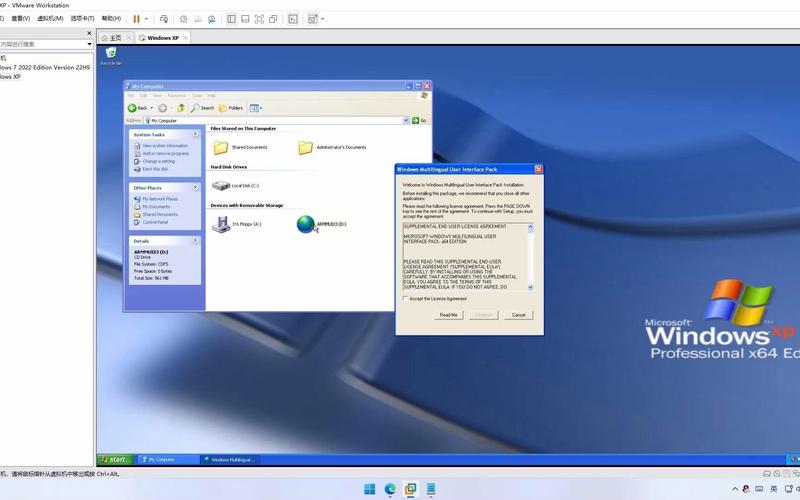
Task: Open the console view icon in VMware
Action: click(293, 19)
